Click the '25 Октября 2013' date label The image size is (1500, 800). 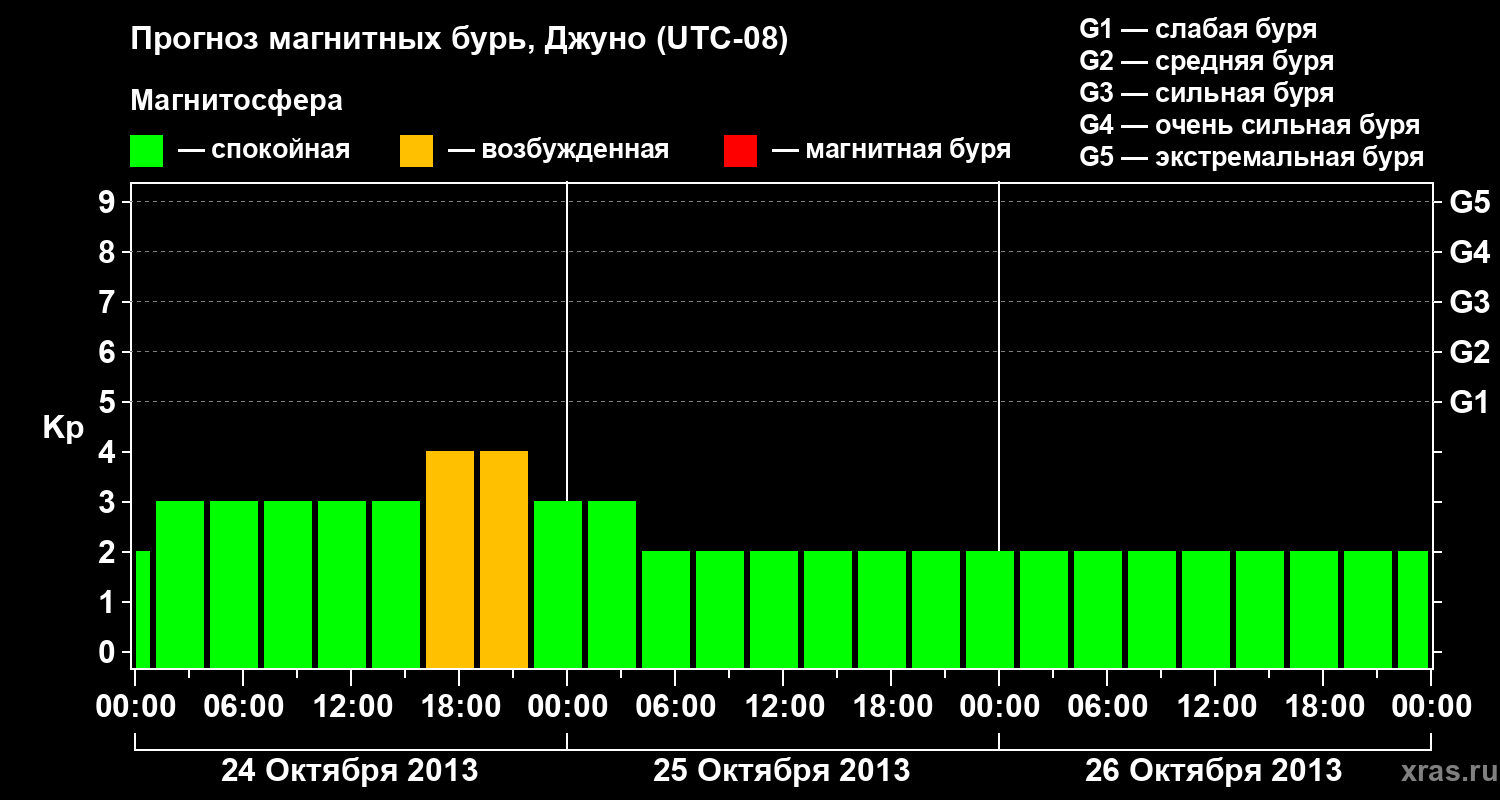pos(781,771)
